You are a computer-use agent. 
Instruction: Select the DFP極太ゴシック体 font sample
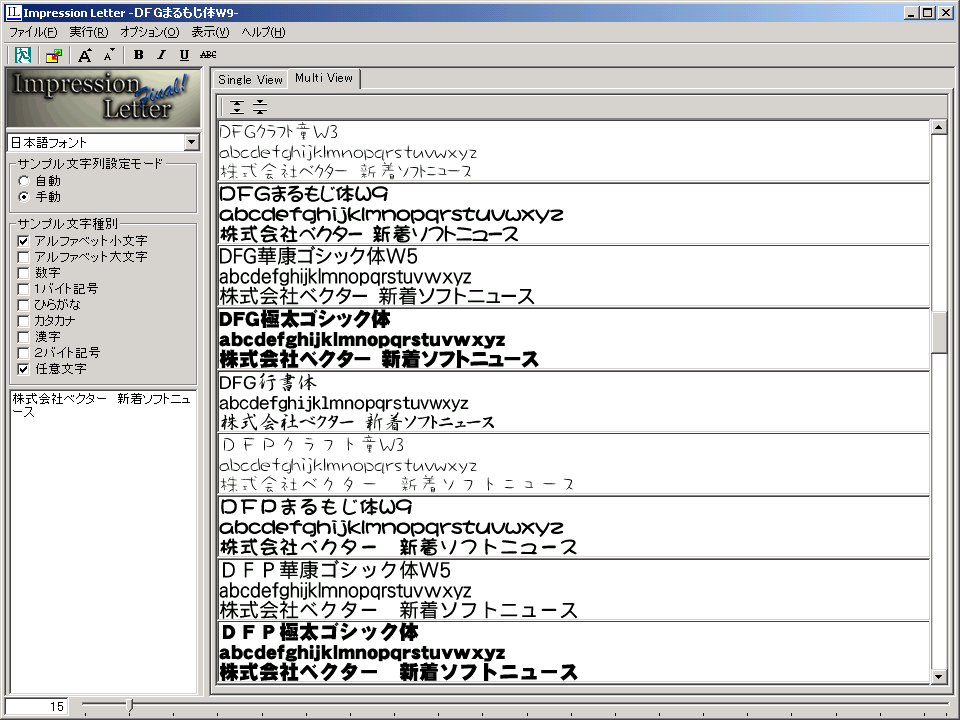pyautogui.click(x=574, y=652)
